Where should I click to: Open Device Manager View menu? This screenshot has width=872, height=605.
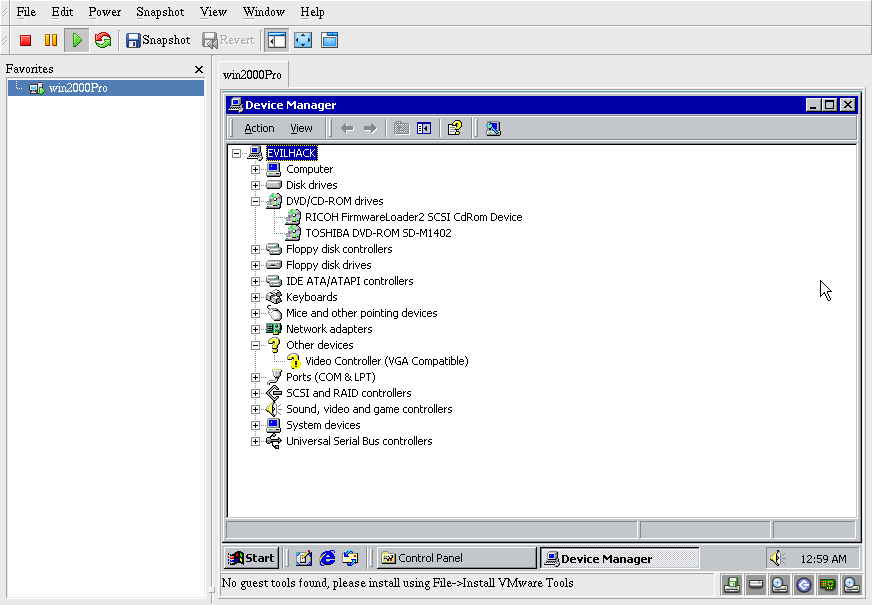coord(301,128)
